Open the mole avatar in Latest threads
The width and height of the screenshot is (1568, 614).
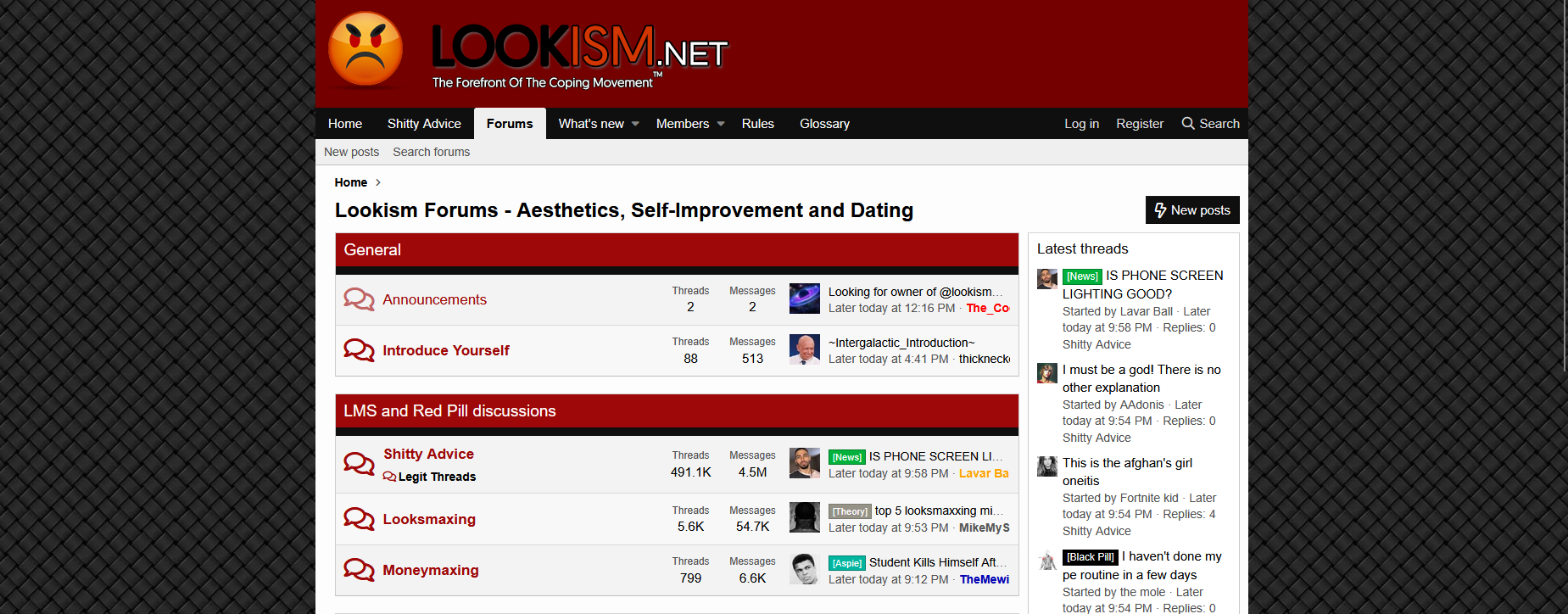pos(1047,560)
